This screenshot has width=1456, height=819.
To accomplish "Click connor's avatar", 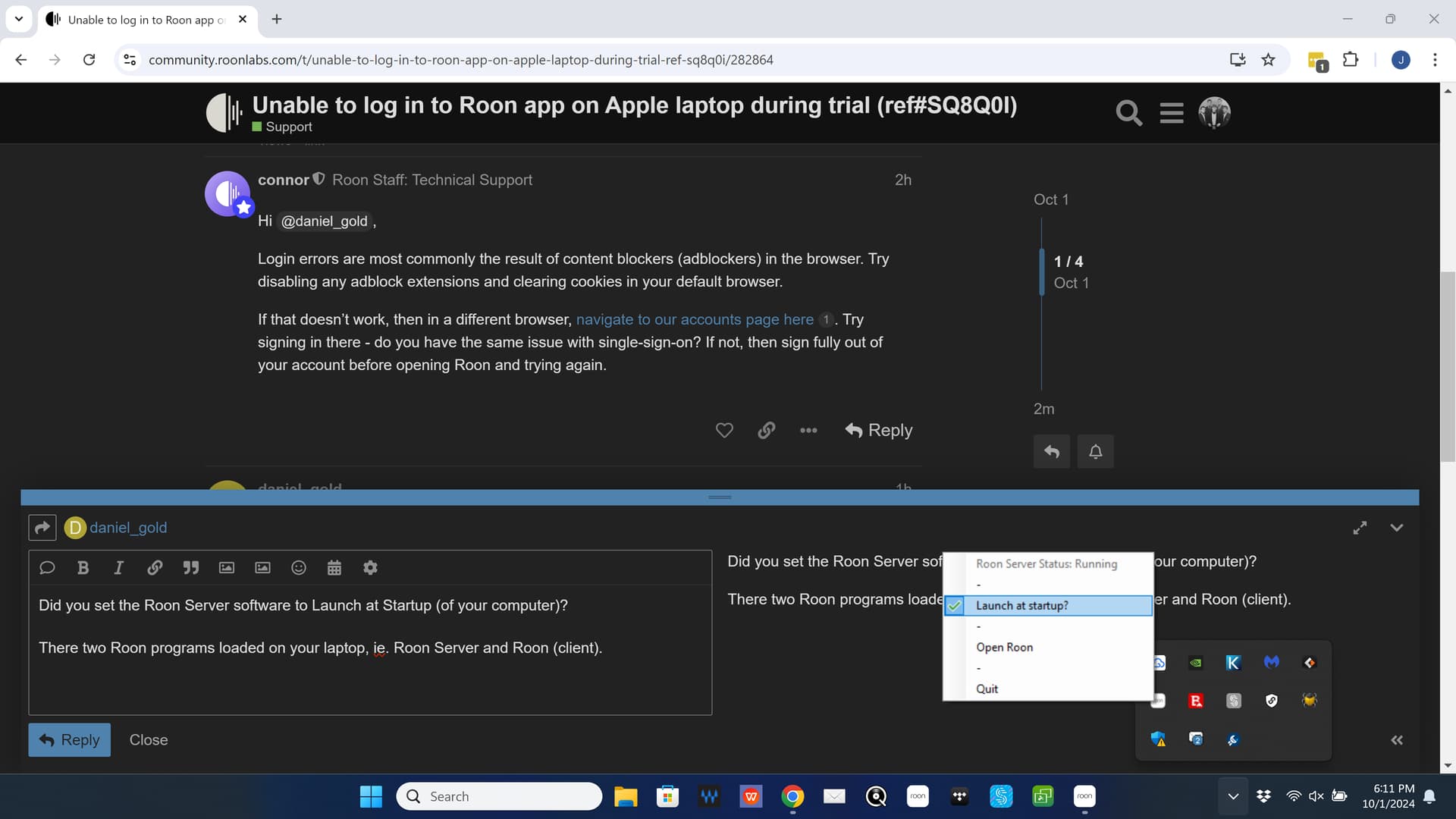I will (227, 193).
